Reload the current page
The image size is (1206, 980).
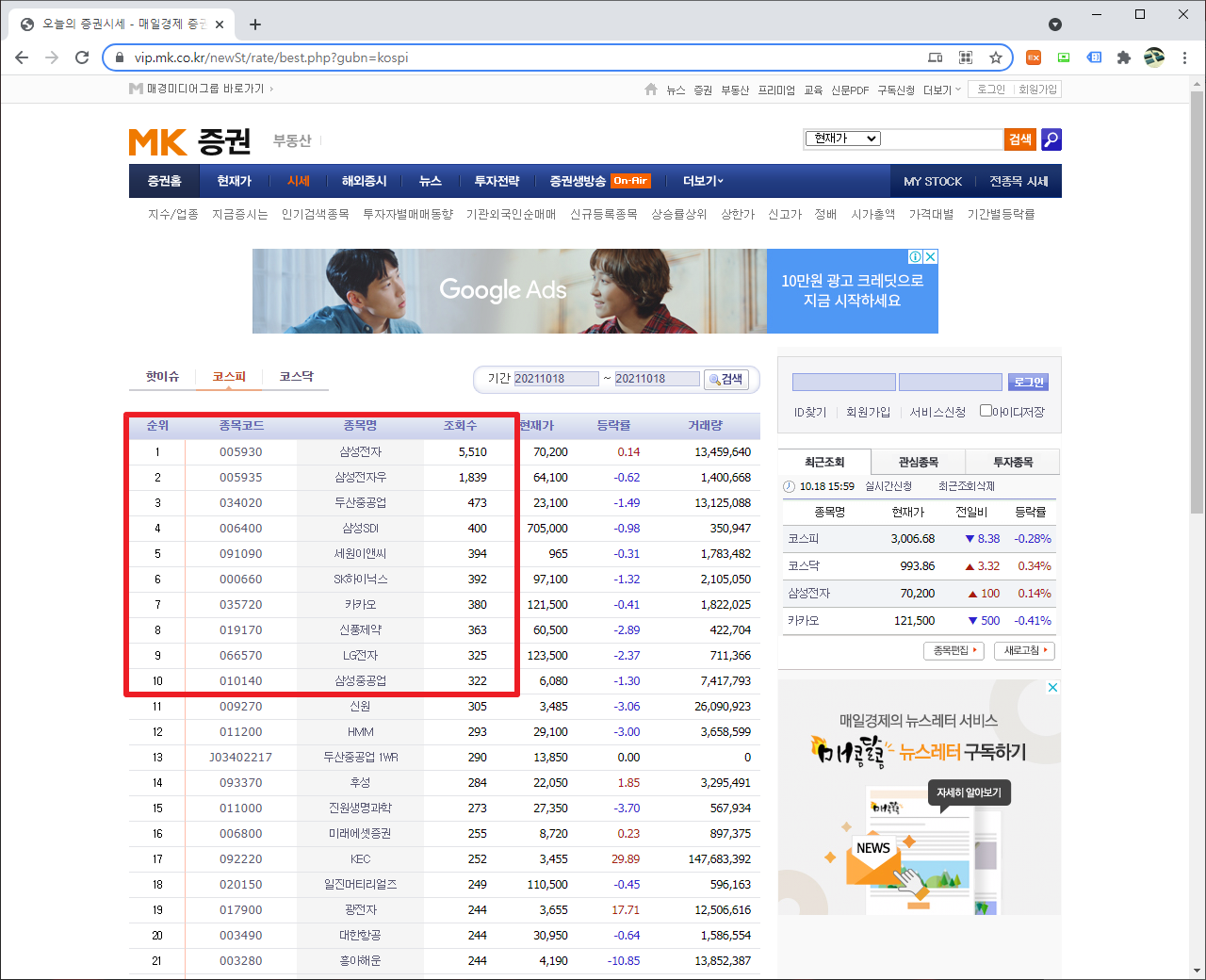(x=82, y=57)
